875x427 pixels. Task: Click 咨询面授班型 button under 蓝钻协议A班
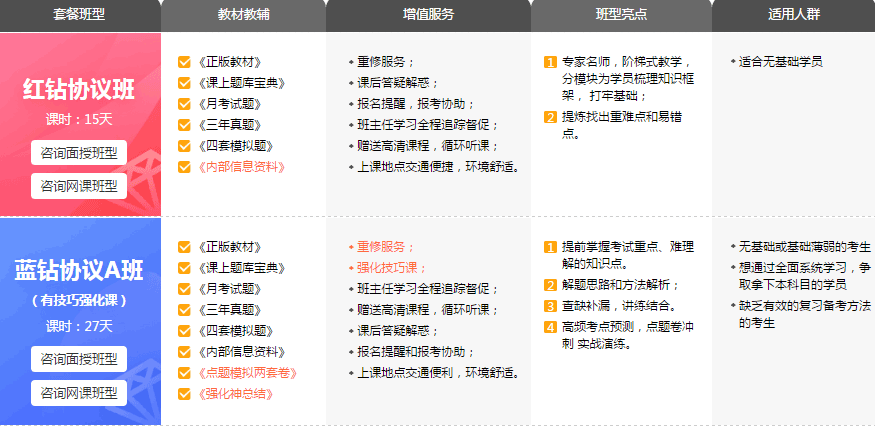[79, 359]
